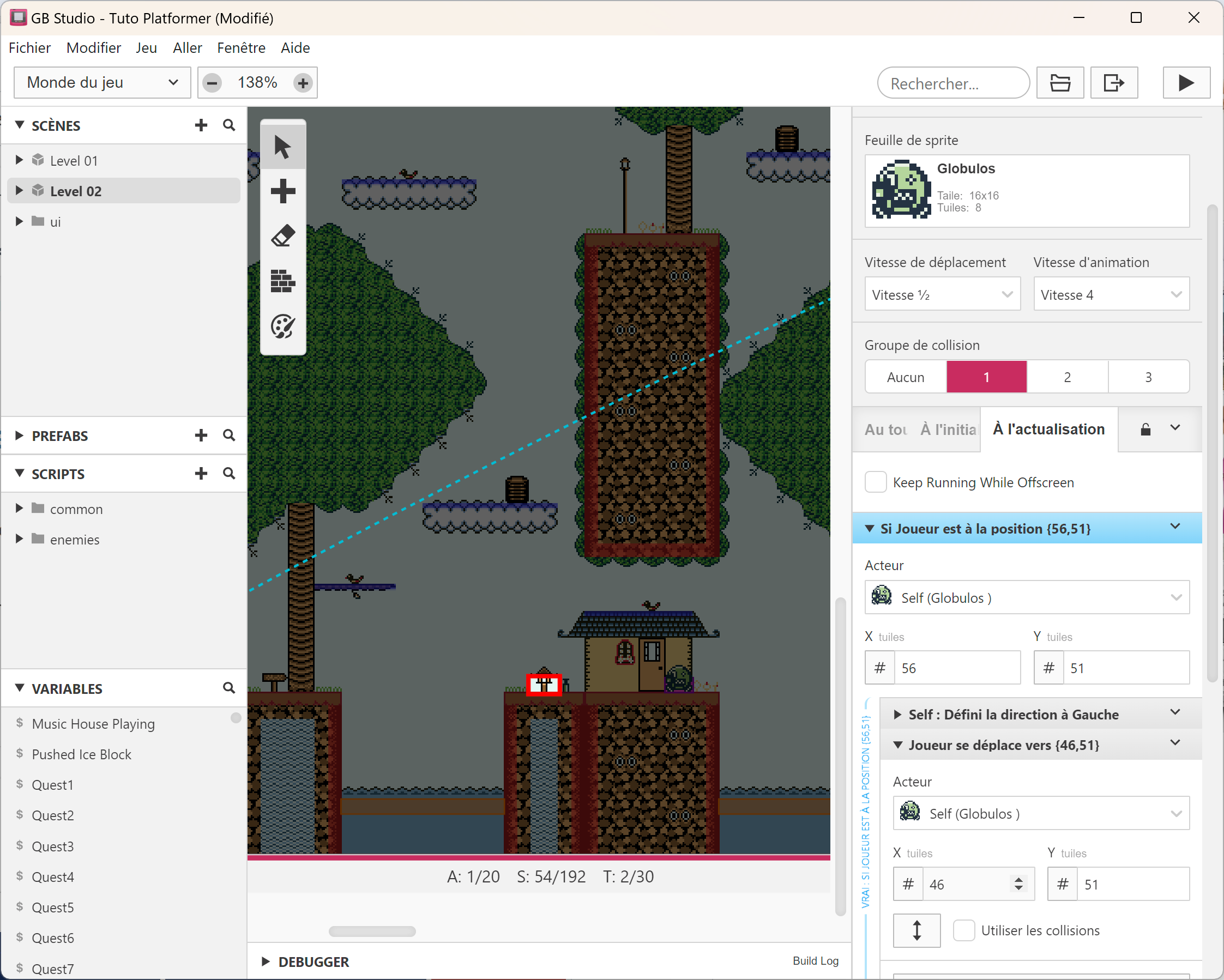This screenshot has width=1224, height=980.
Task: Click the export project icon
Action: pyautogui.click(x=1113, y=83)
